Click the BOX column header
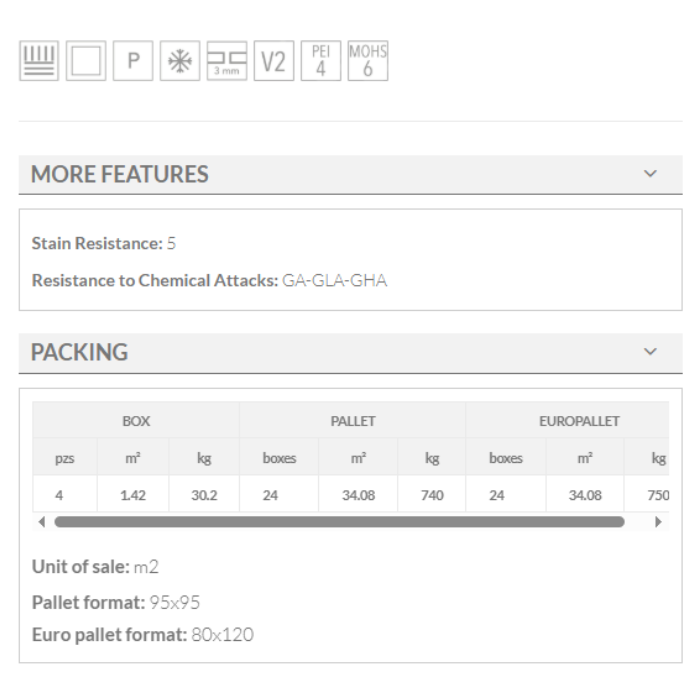 point(136,421)
